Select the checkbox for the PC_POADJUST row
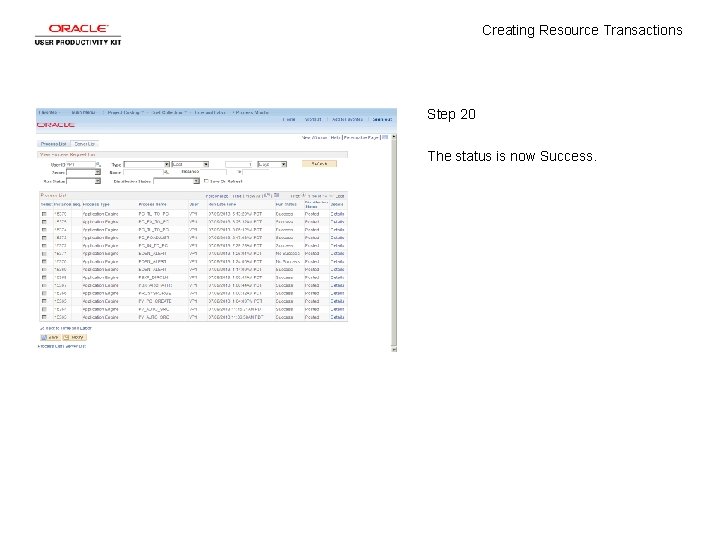The image size is (720, 540). coord(44,238)
